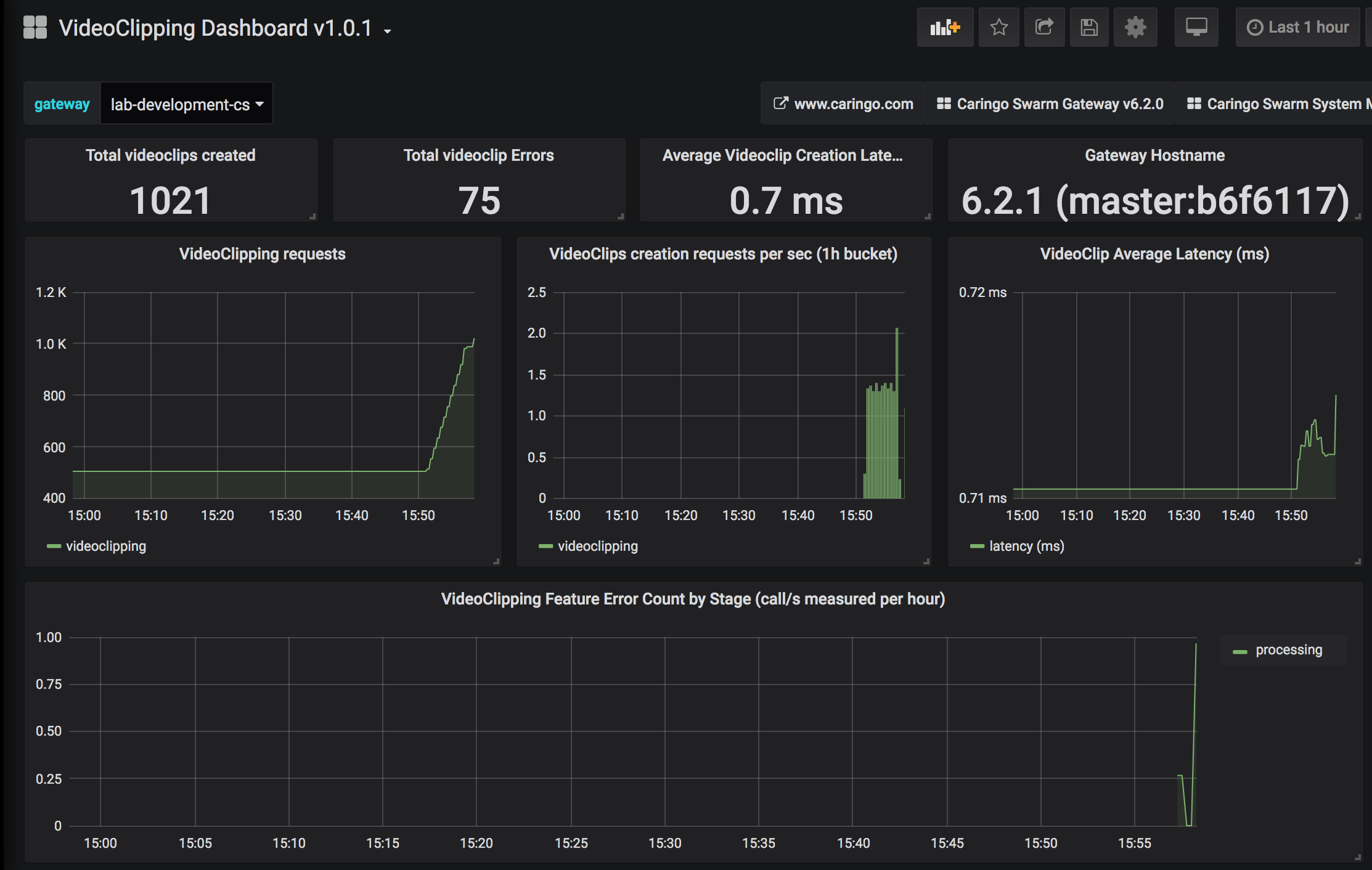Click the Add panel icon

[x=945, y=28]
